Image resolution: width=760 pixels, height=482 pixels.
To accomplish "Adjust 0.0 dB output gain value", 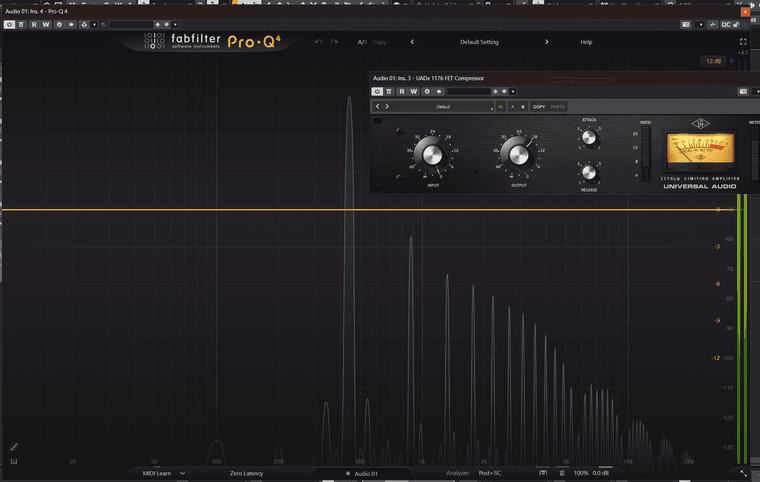I will point(601,473).
